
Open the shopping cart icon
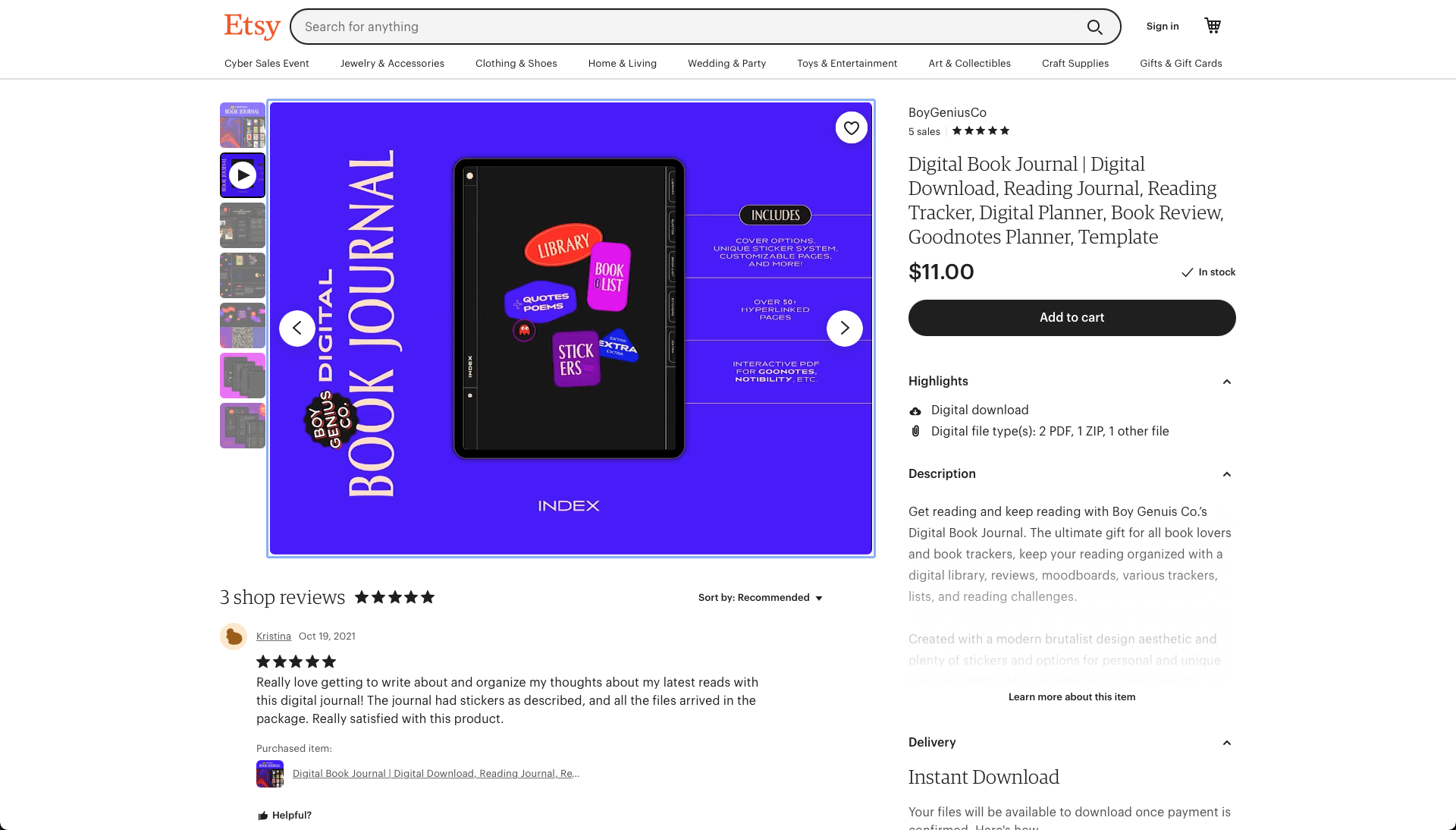[1213, 26]
